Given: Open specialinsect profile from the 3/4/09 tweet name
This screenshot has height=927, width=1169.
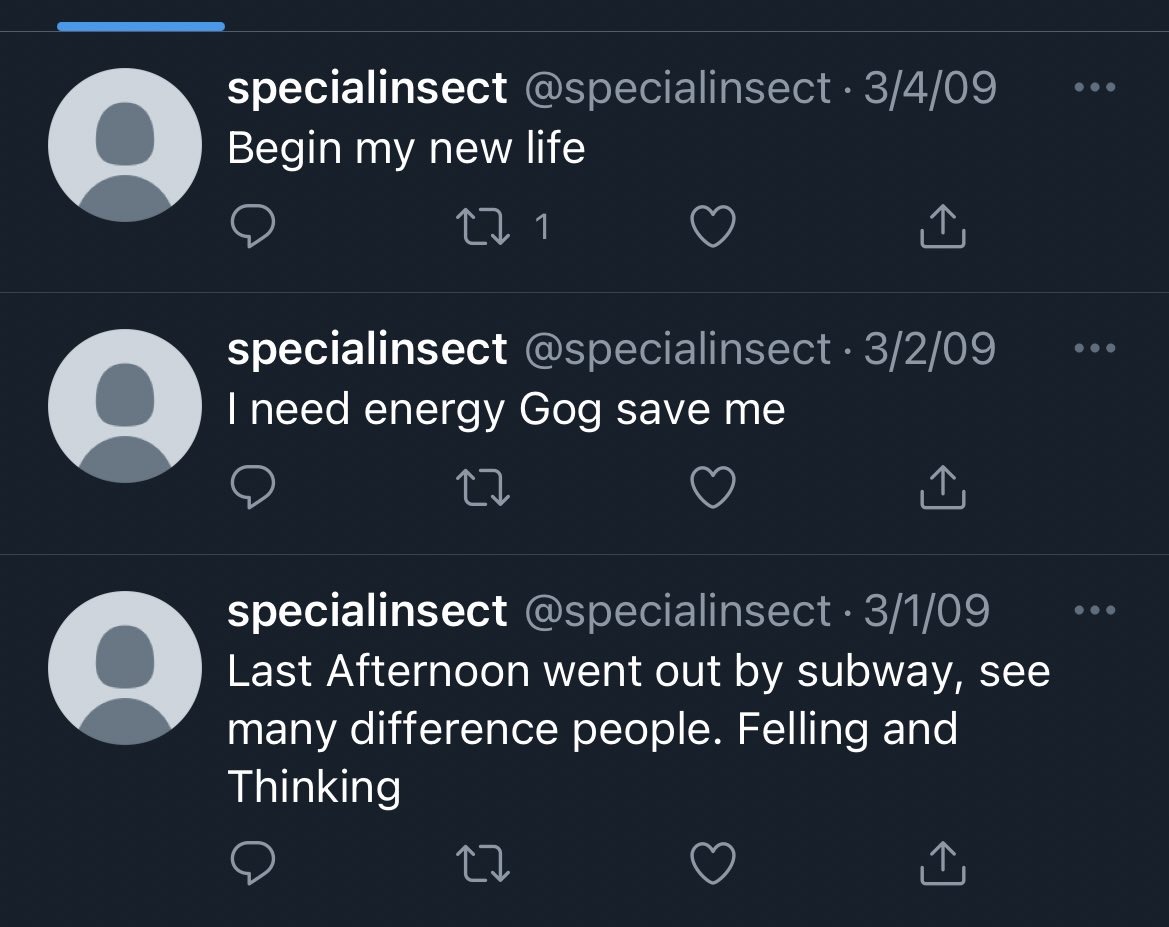Looking at the screenshot, I should pyautogui.click(x=367, y=89).
